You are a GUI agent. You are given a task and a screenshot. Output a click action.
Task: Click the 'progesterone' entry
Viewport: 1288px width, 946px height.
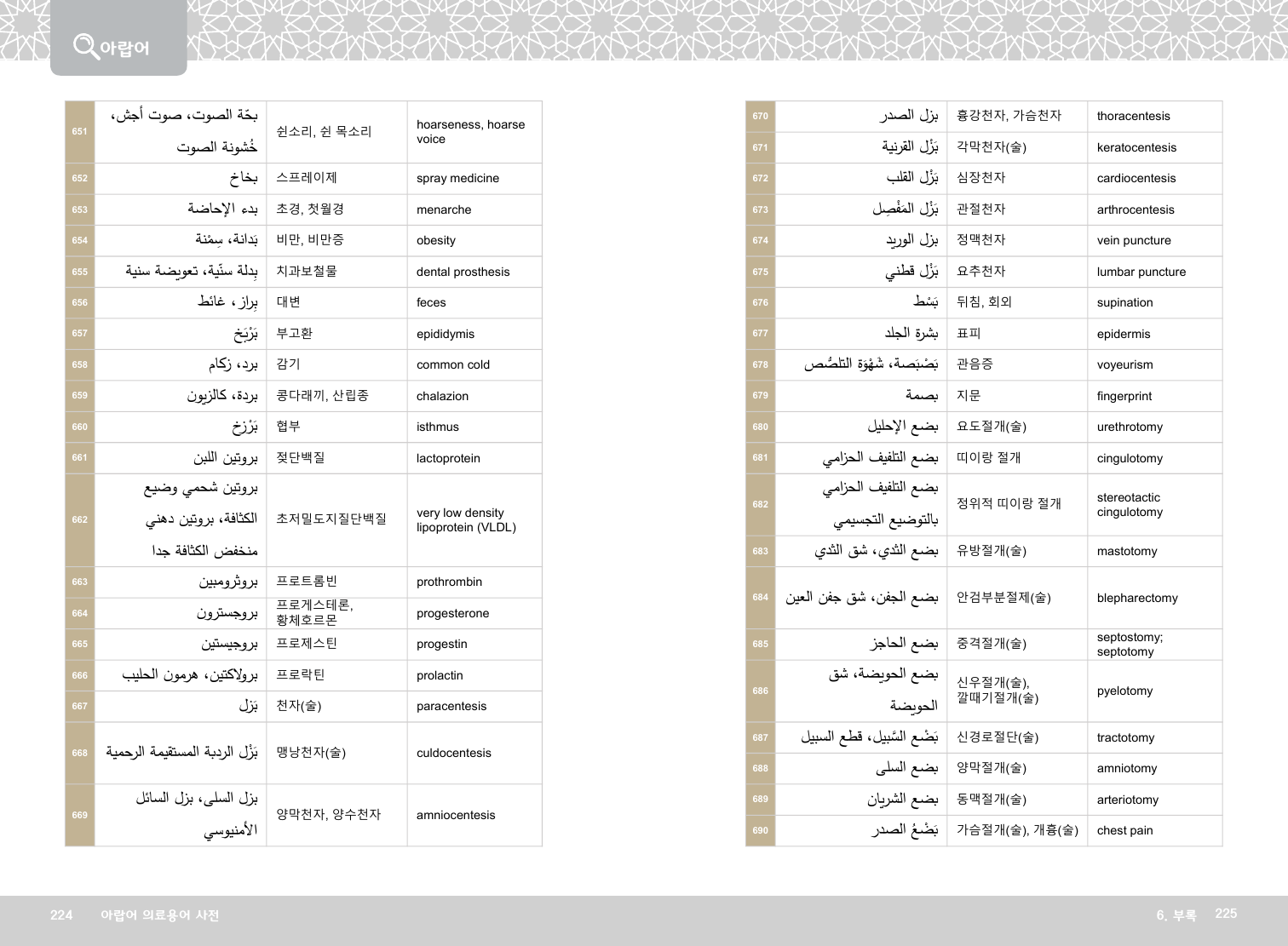point(452,613)
